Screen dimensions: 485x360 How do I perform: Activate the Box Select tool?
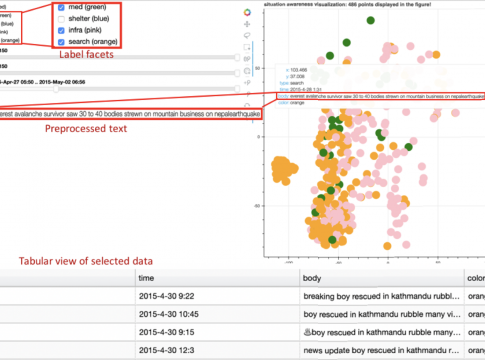point(247,47)
